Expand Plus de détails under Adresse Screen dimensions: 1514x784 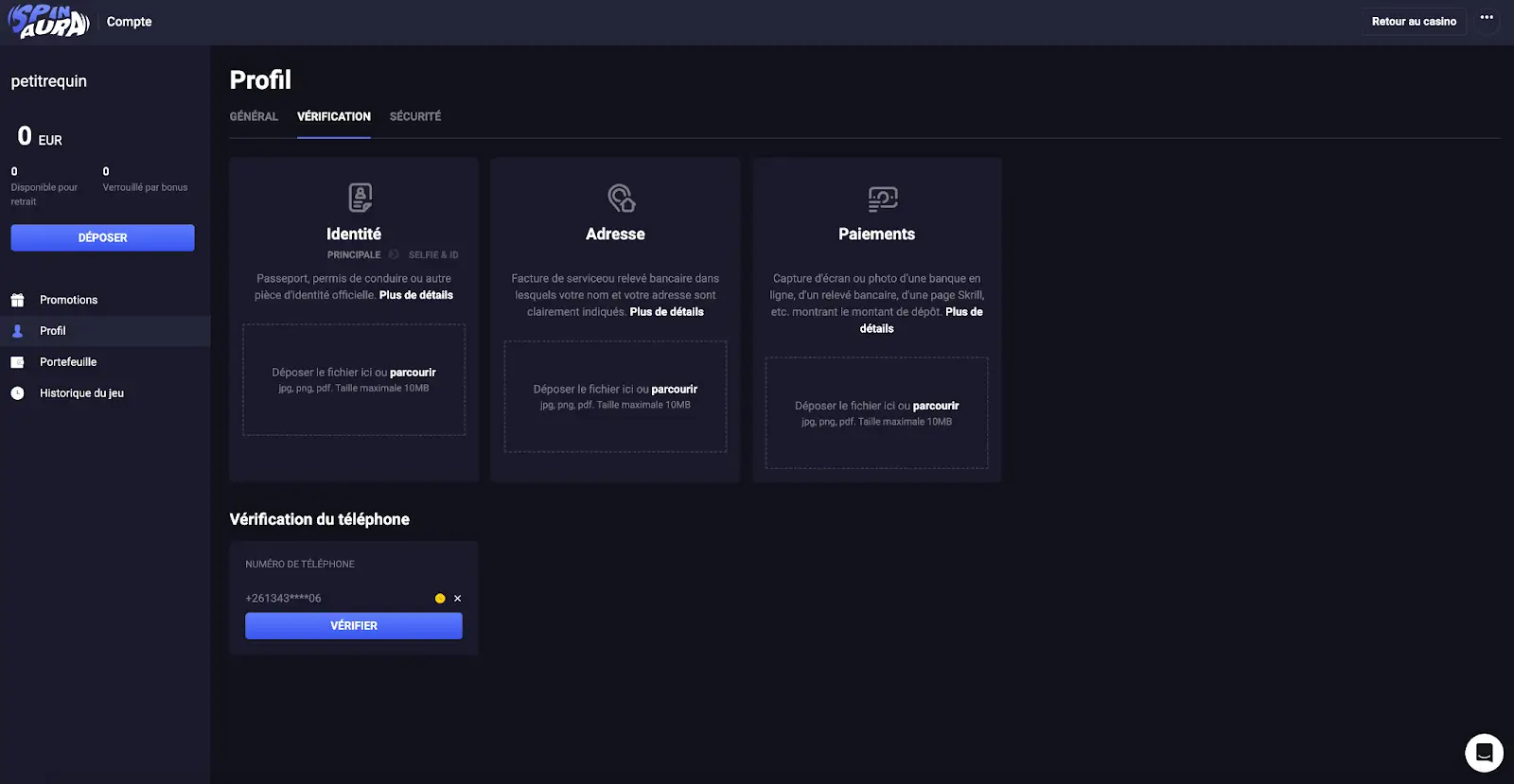tap(666, 312)
